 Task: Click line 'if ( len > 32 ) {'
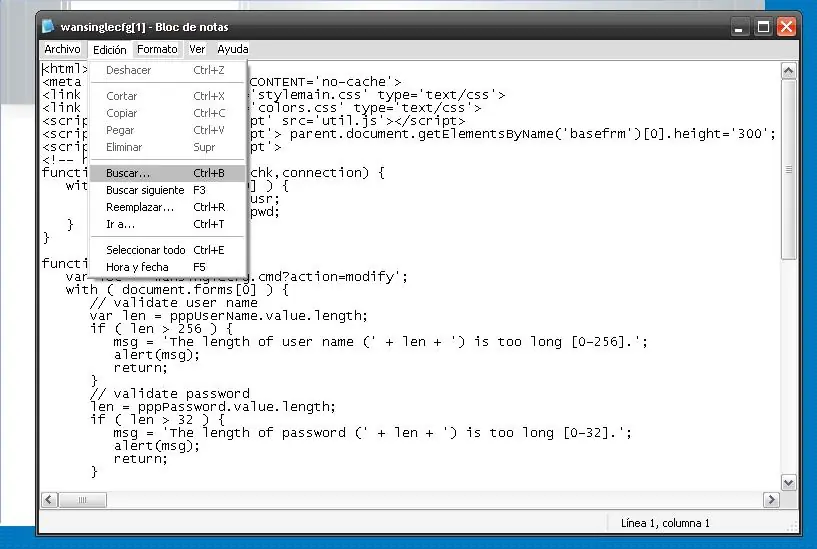[157, 419]
